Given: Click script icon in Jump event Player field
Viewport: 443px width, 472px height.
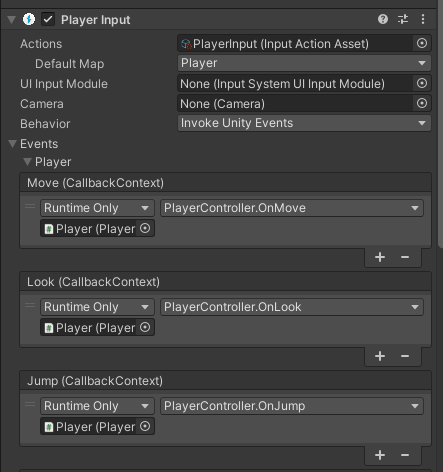Looking at the screenshot, I should [x=49, y=427].
